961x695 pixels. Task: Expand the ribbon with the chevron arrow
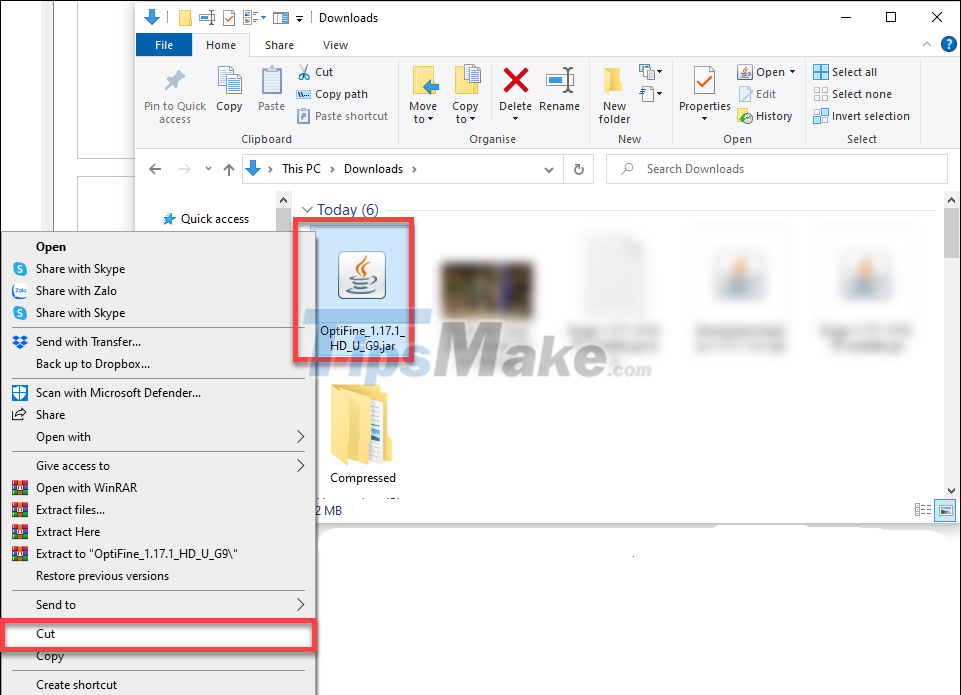[926, 44]
